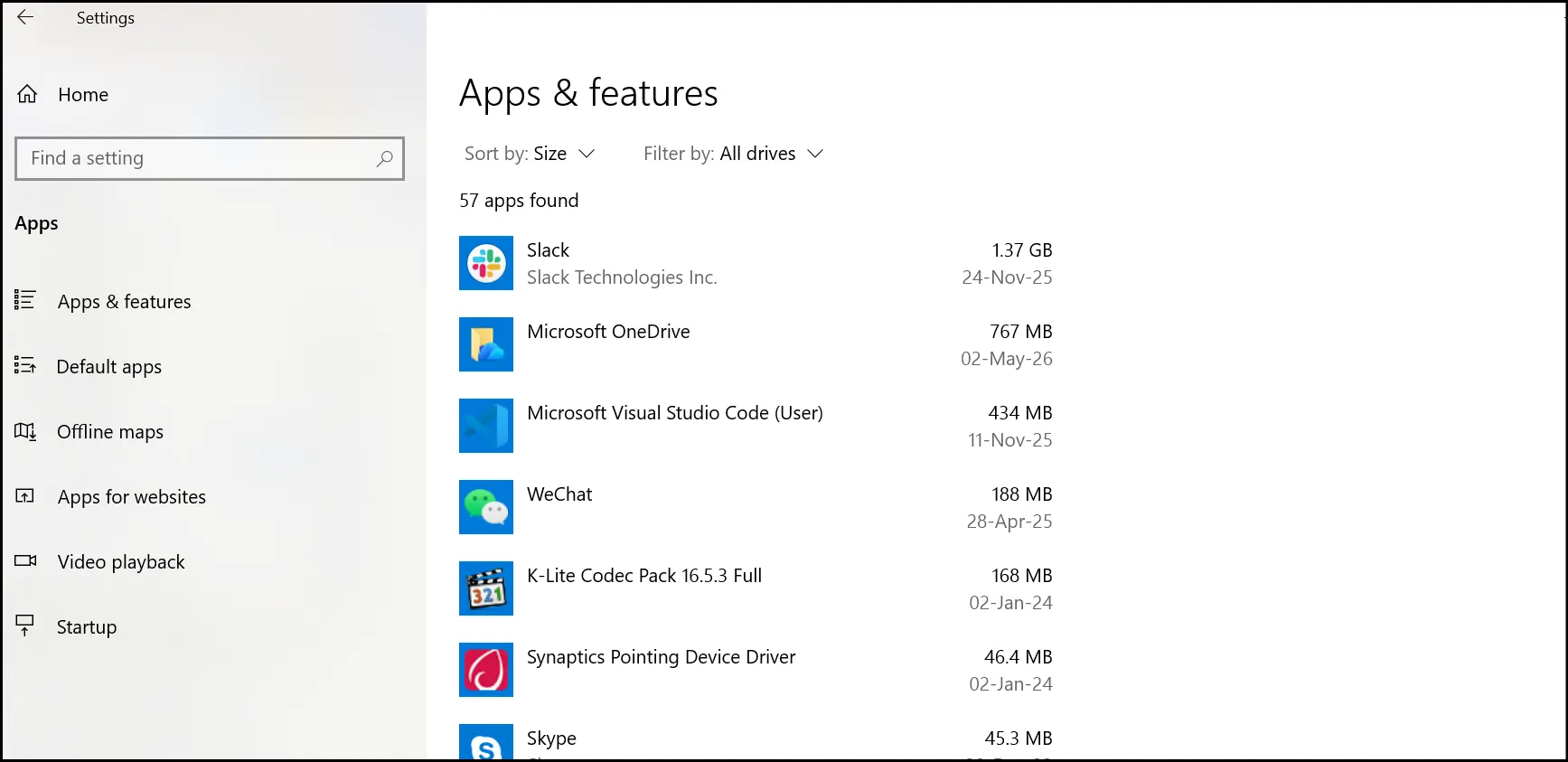Click the 24-Nov-25 install date
The image size is (1568, 762).
[x=1007, y=278]
